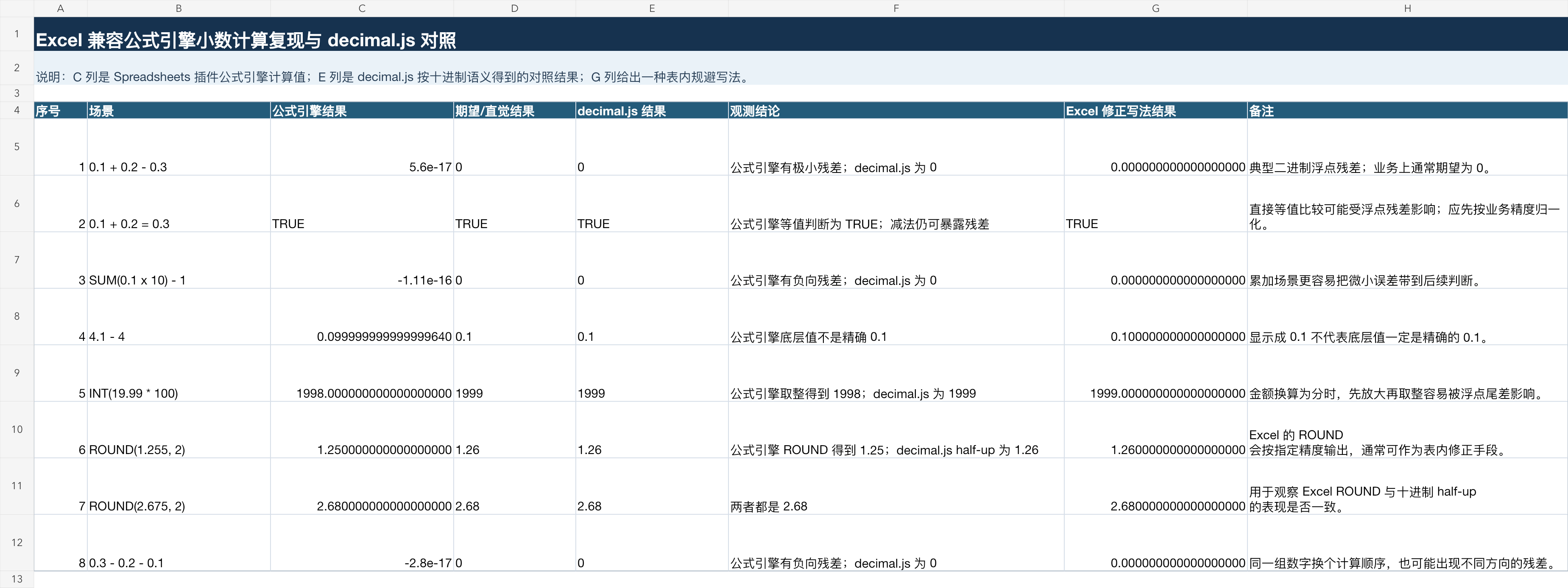Select the cell 1.250000000000000000
Viewport: 1568px width, 588px height.
pos(362,430)
